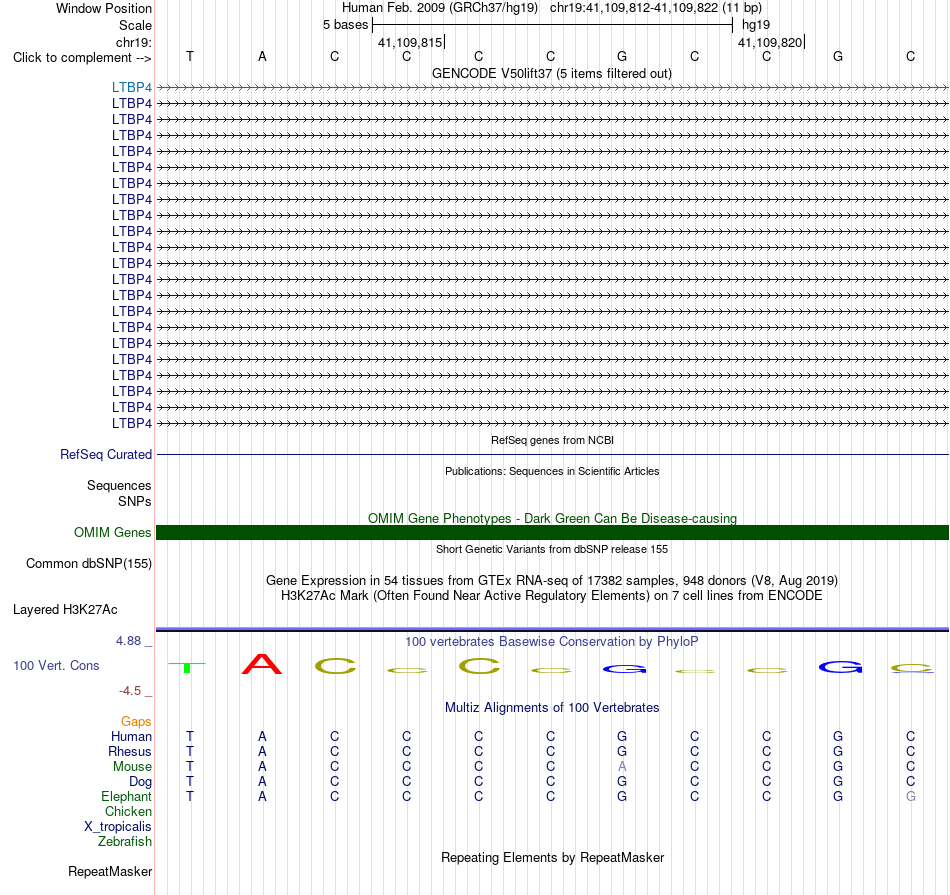This screenshot has width=950, height=895.
Task: Click the 'Click to complement -->' label
Action: 82,58
